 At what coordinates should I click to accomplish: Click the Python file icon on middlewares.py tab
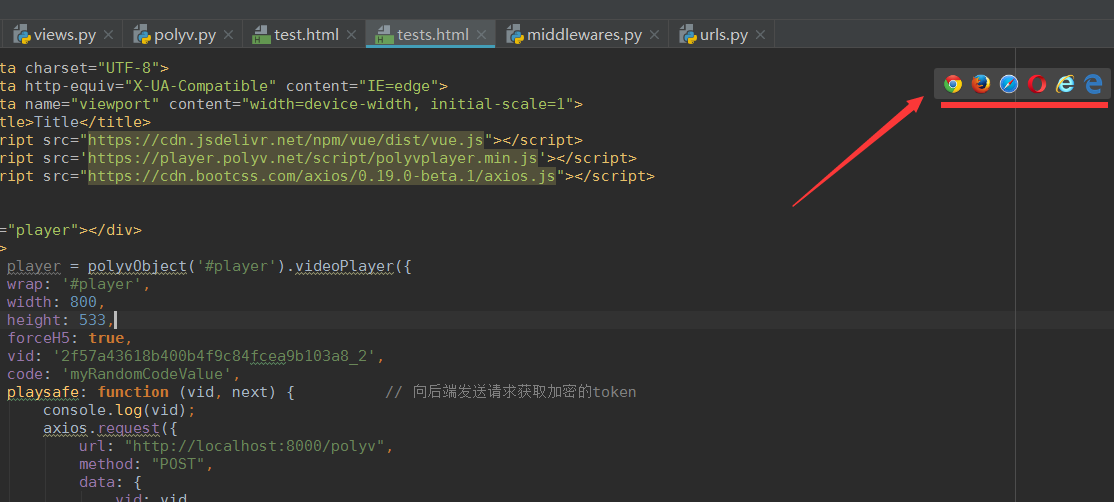515,34
